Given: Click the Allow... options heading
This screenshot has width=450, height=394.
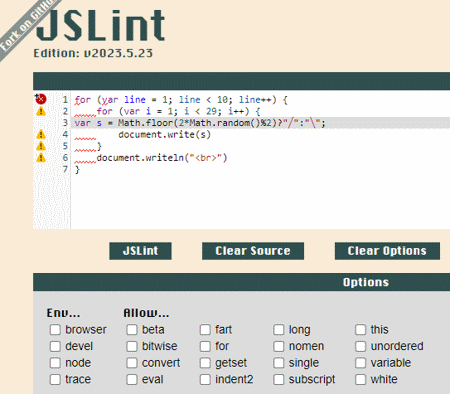Looking at the screenshot, I should point(146,313).
